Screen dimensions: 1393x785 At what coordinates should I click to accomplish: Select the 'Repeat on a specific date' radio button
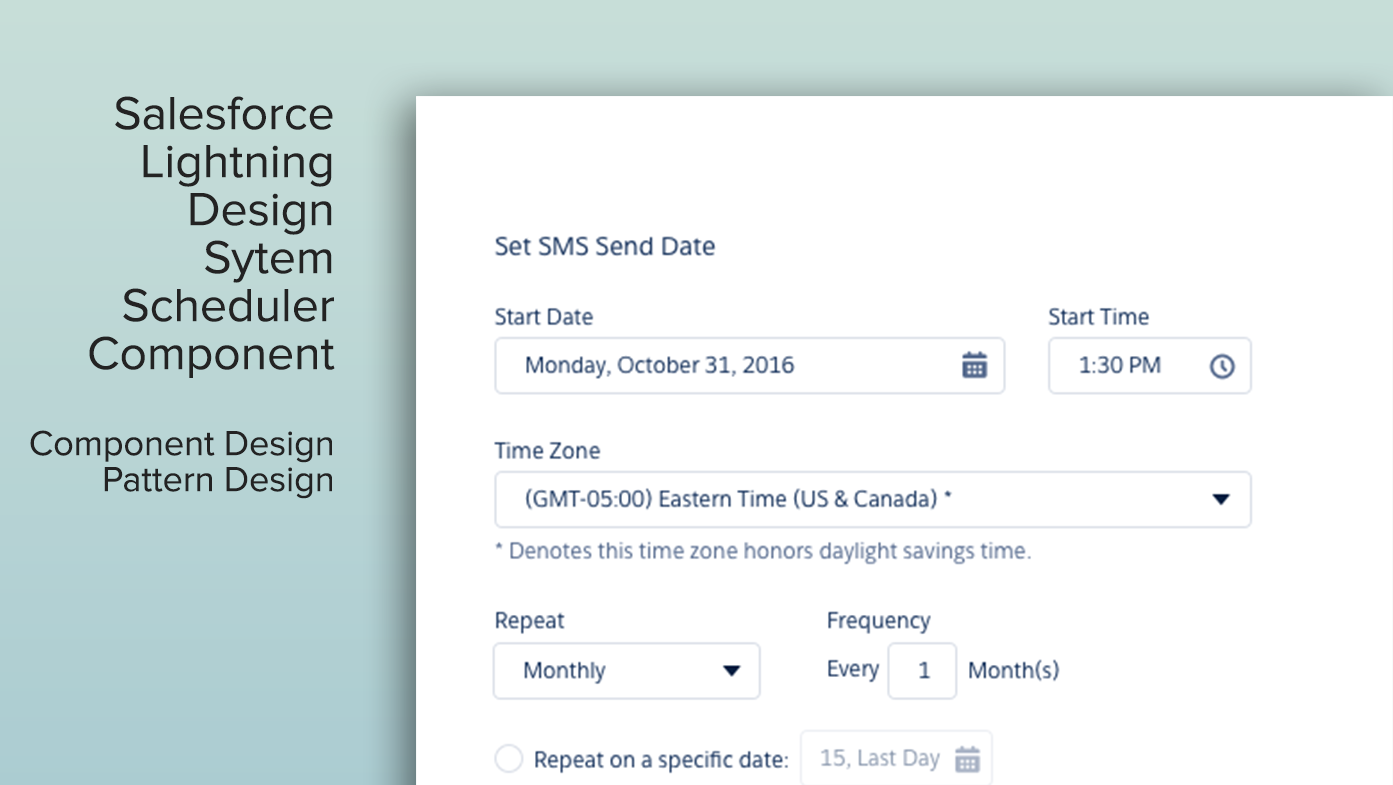[x=509, y=759]
